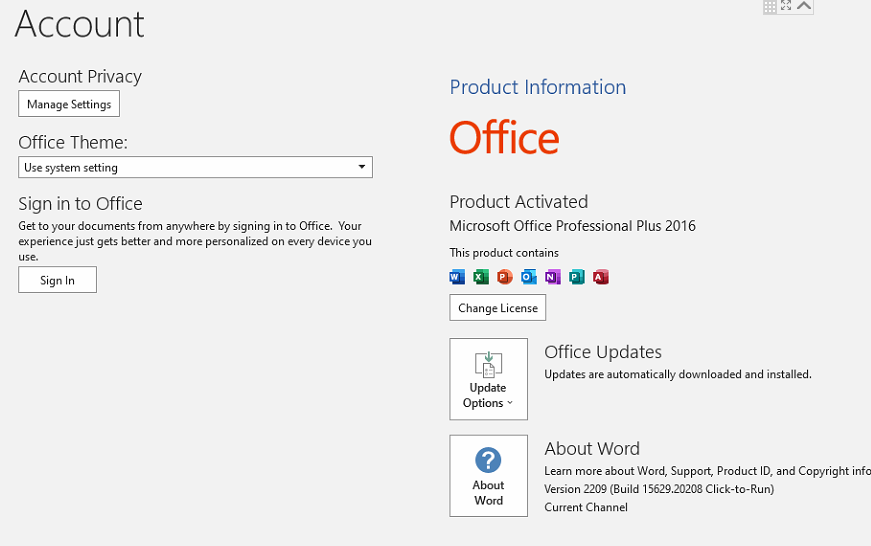The height and width of the screenshot is (546, 871).
Task: Click the Current Channel text
Action: coord(586,507)
